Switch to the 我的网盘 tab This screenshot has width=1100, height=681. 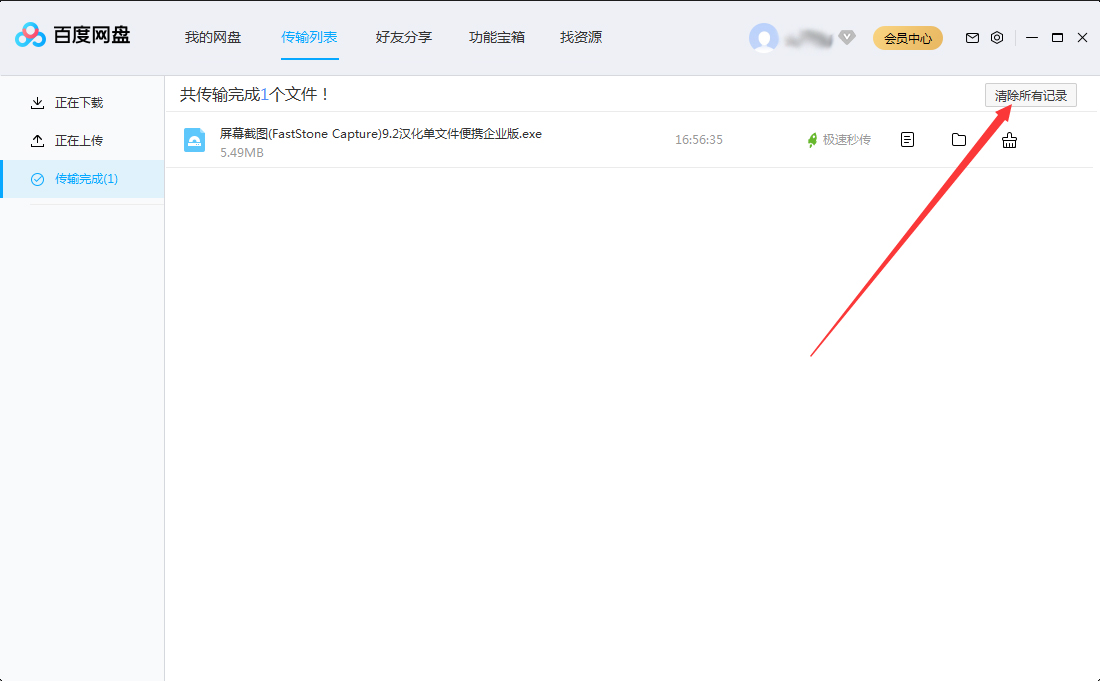coord(214,37)
